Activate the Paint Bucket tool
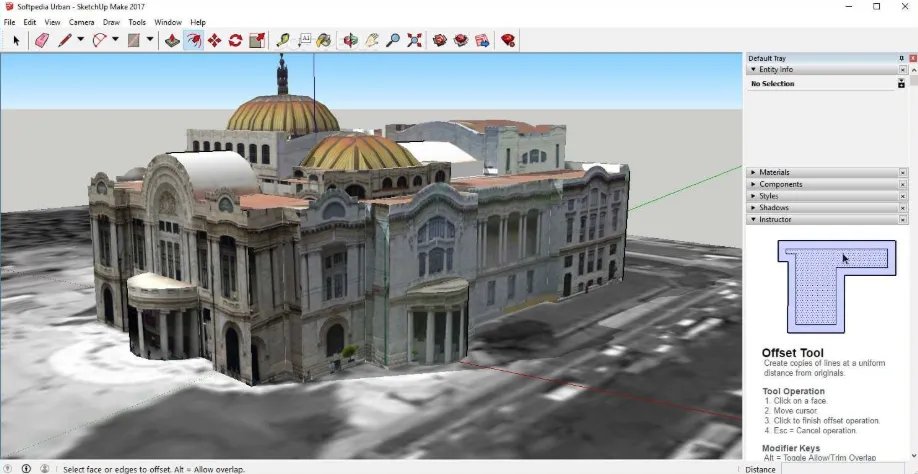This screenshot has width=918, height=474. point(324,40)
